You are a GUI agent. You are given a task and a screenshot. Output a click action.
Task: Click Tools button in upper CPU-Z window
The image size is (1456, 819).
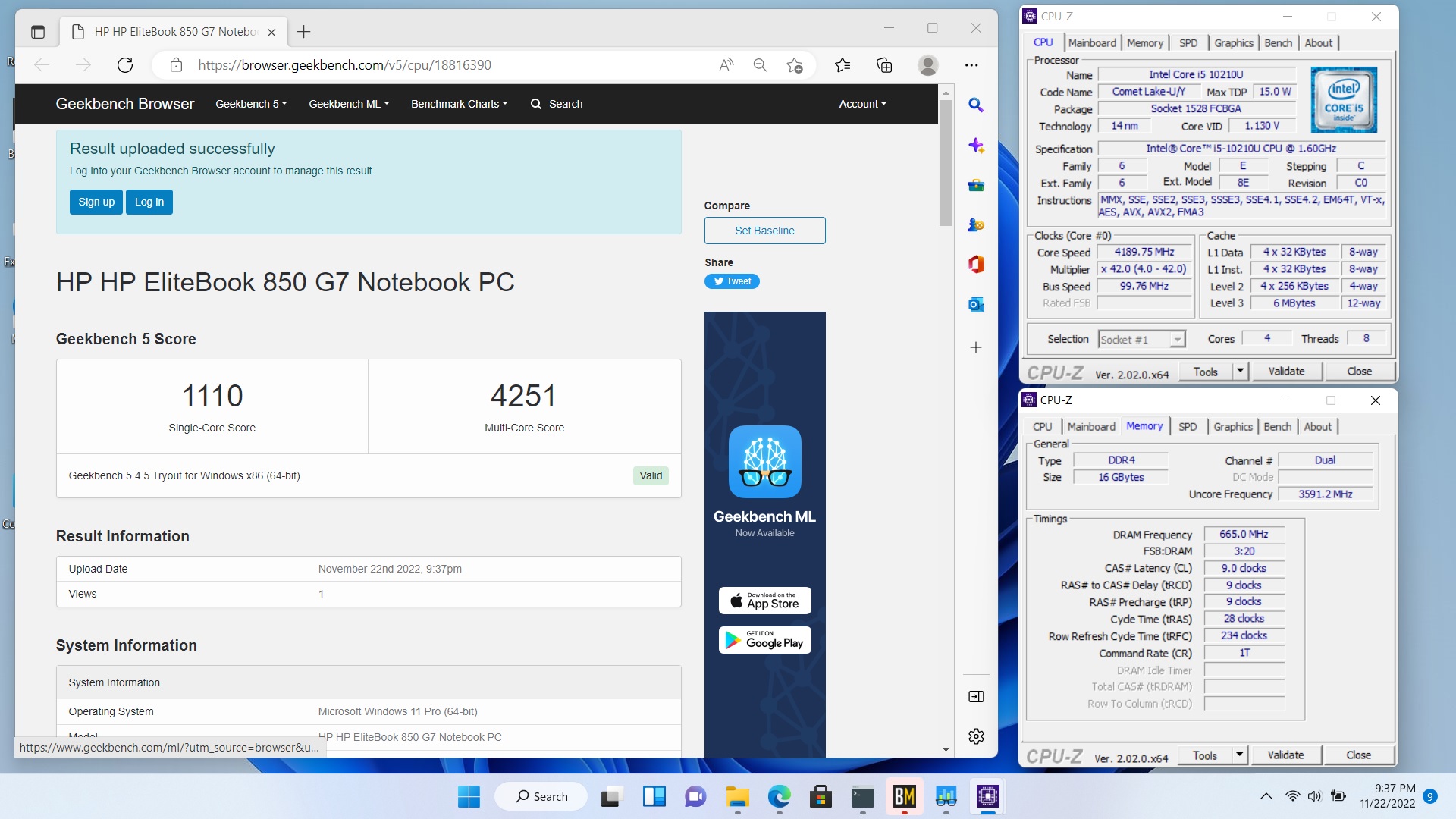[x=1206, y=372]
